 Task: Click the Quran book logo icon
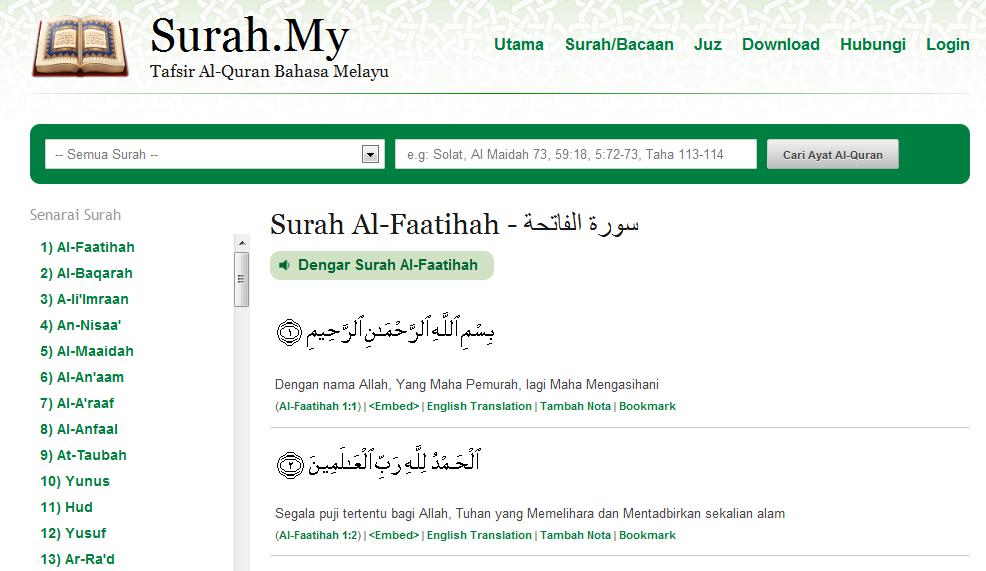80,47
